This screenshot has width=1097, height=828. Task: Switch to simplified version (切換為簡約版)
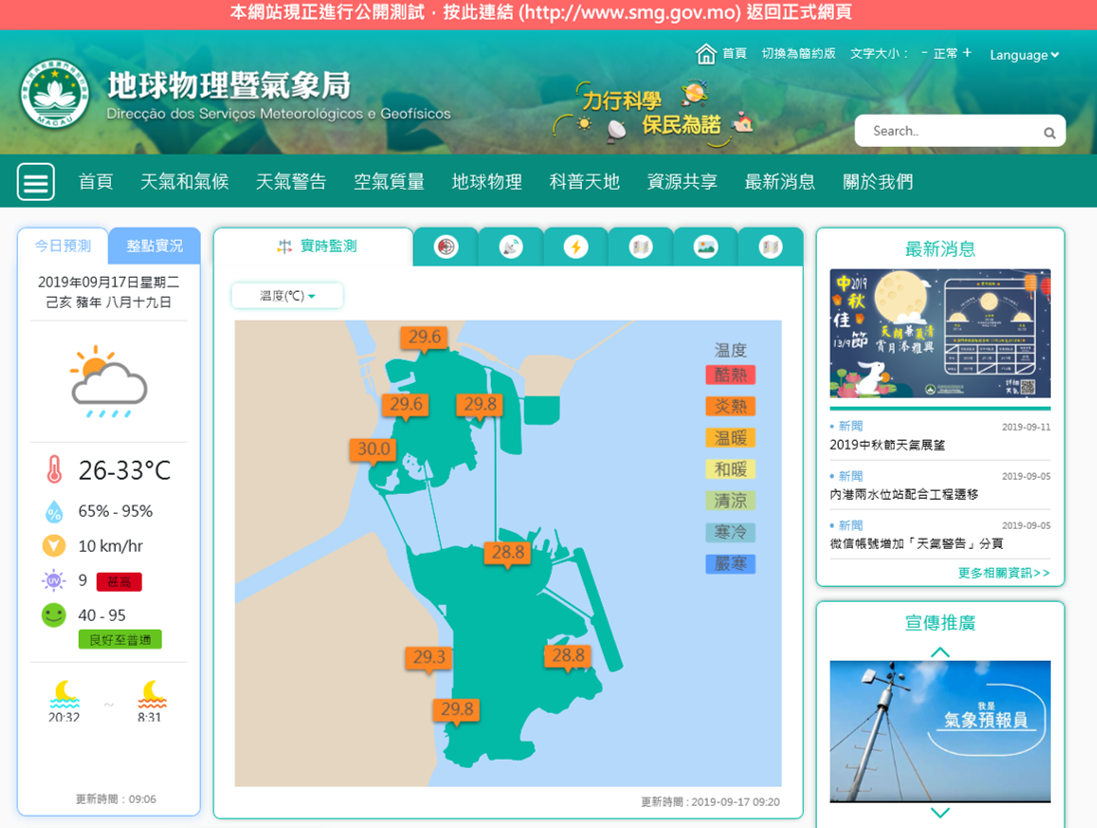[x=798, y=54]
